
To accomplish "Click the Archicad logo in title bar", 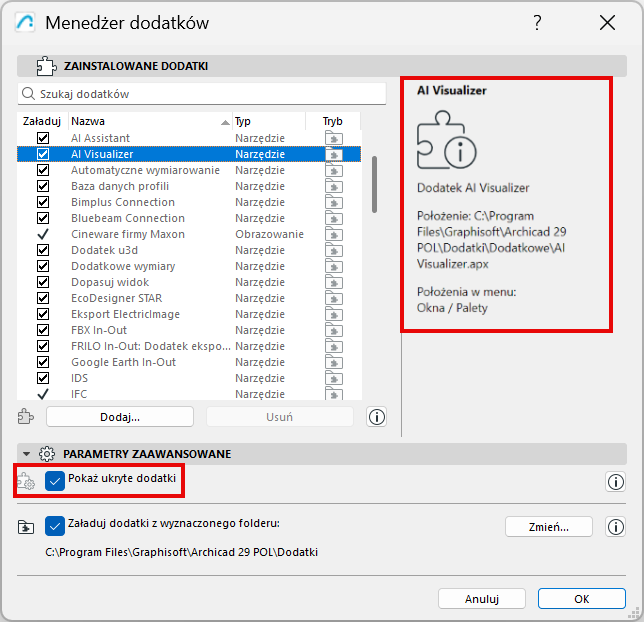I will pyautogui.click(x=25, y=23).
